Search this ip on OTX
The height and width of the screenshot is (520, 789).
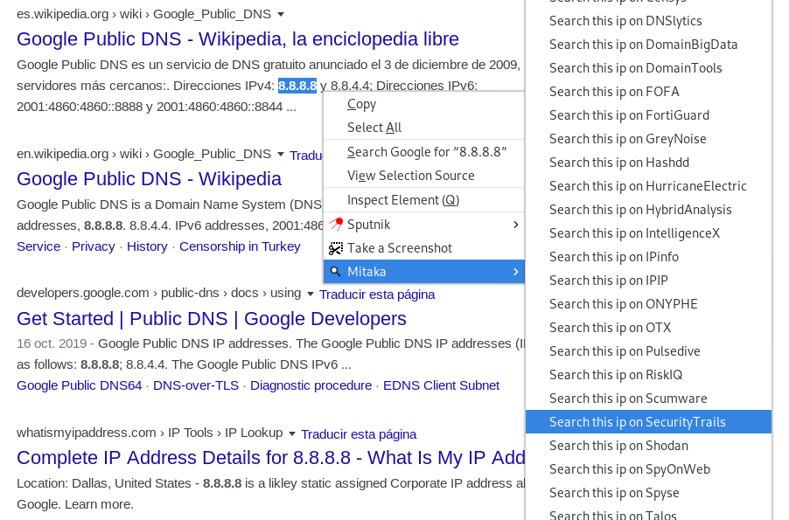(x=649, y=328)
